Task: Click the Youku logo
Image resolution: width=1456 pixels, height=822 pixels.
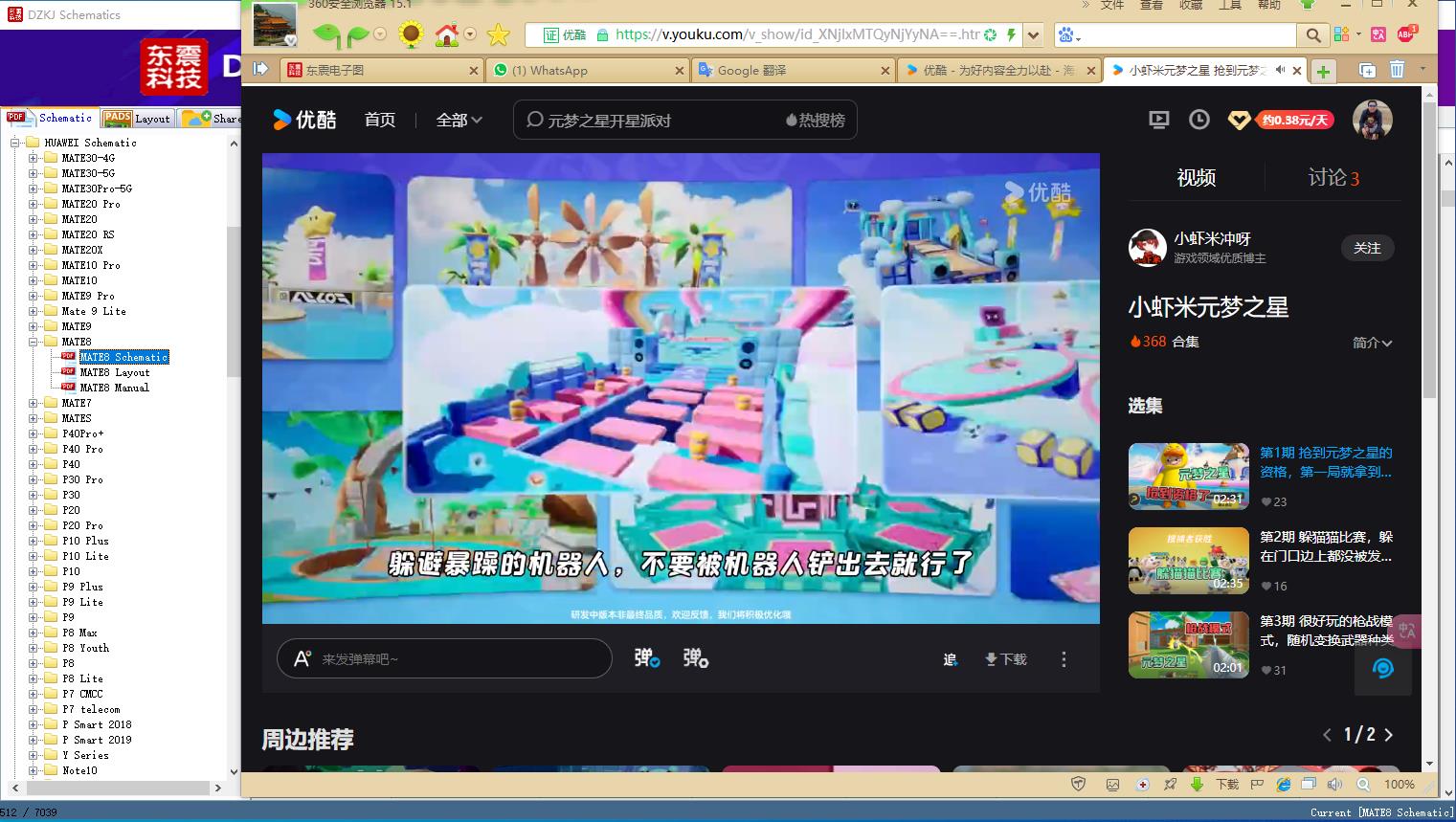Action: [304, 120]
